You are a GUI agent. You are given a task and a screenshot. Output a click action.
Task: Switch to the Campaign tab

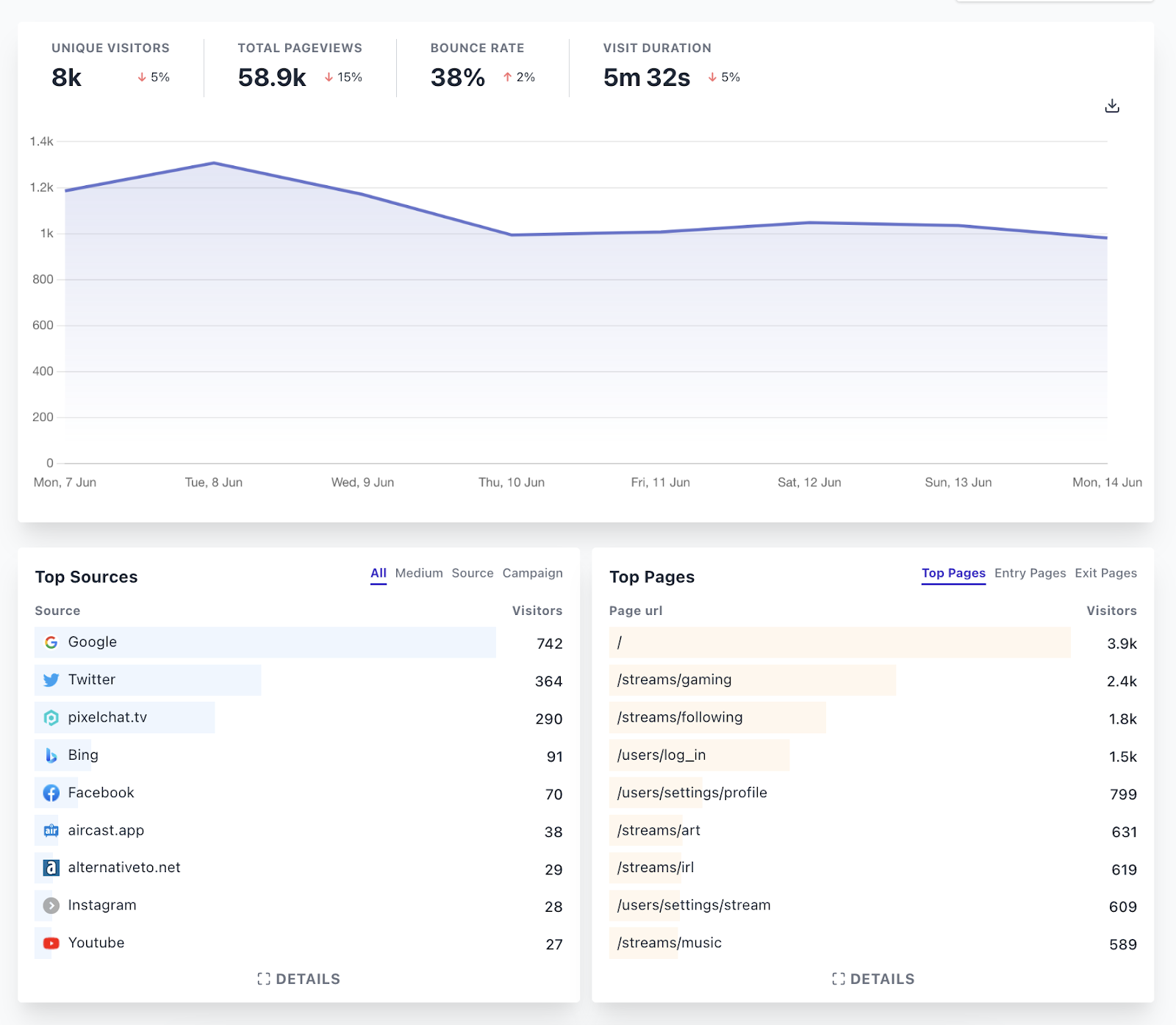click(x=533, y=573)
